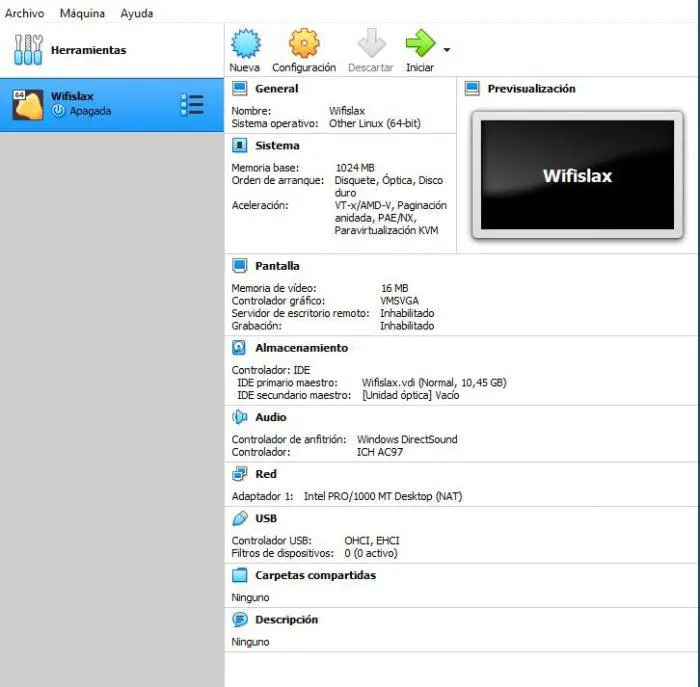700x687 pixels.
Task: Click the Herramientas tools icon
Action: click(28, 50)
